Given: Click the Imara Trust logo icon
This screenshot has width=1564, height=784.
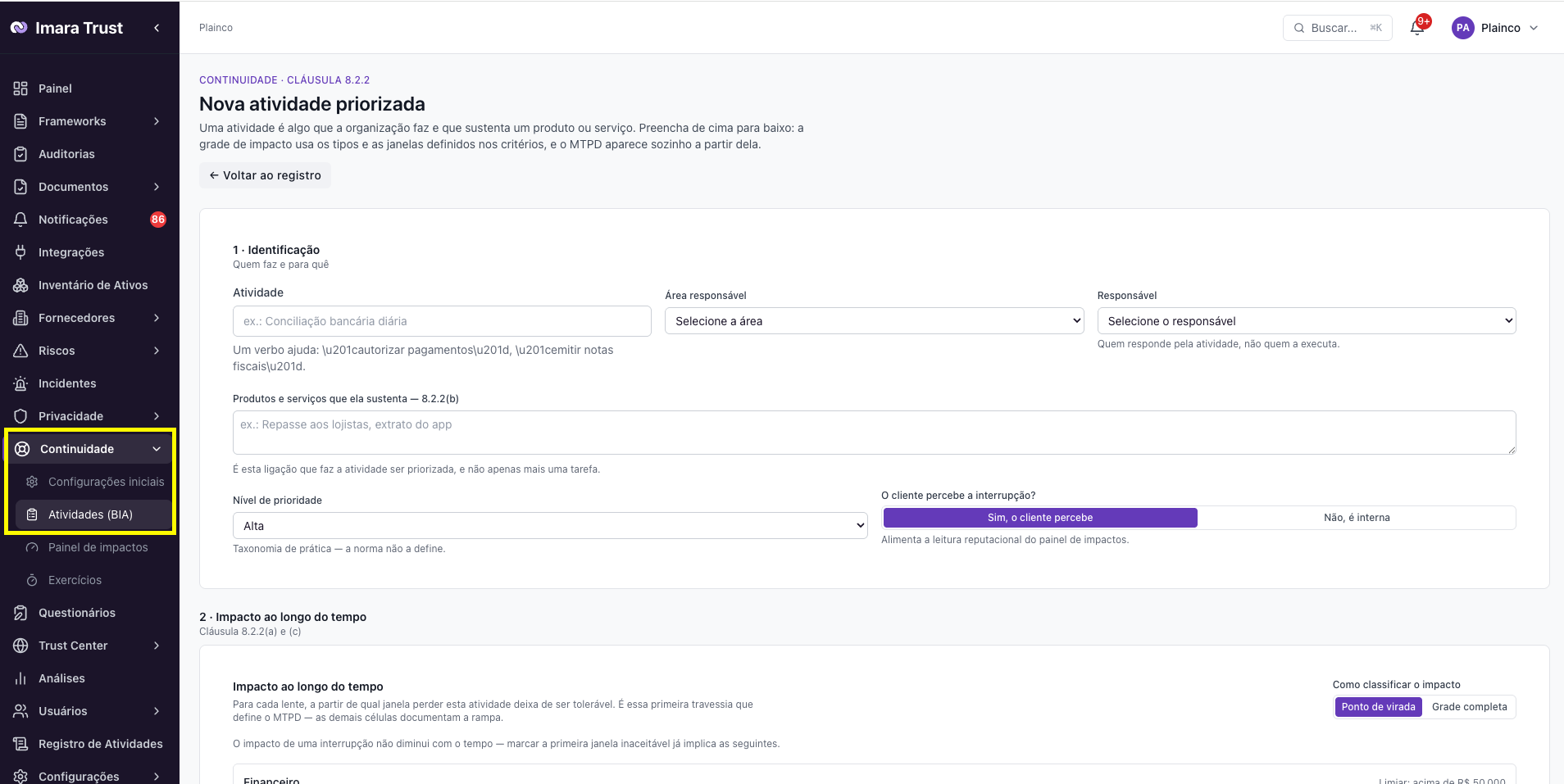Looking at the screenshot, I should coord(19,28).
